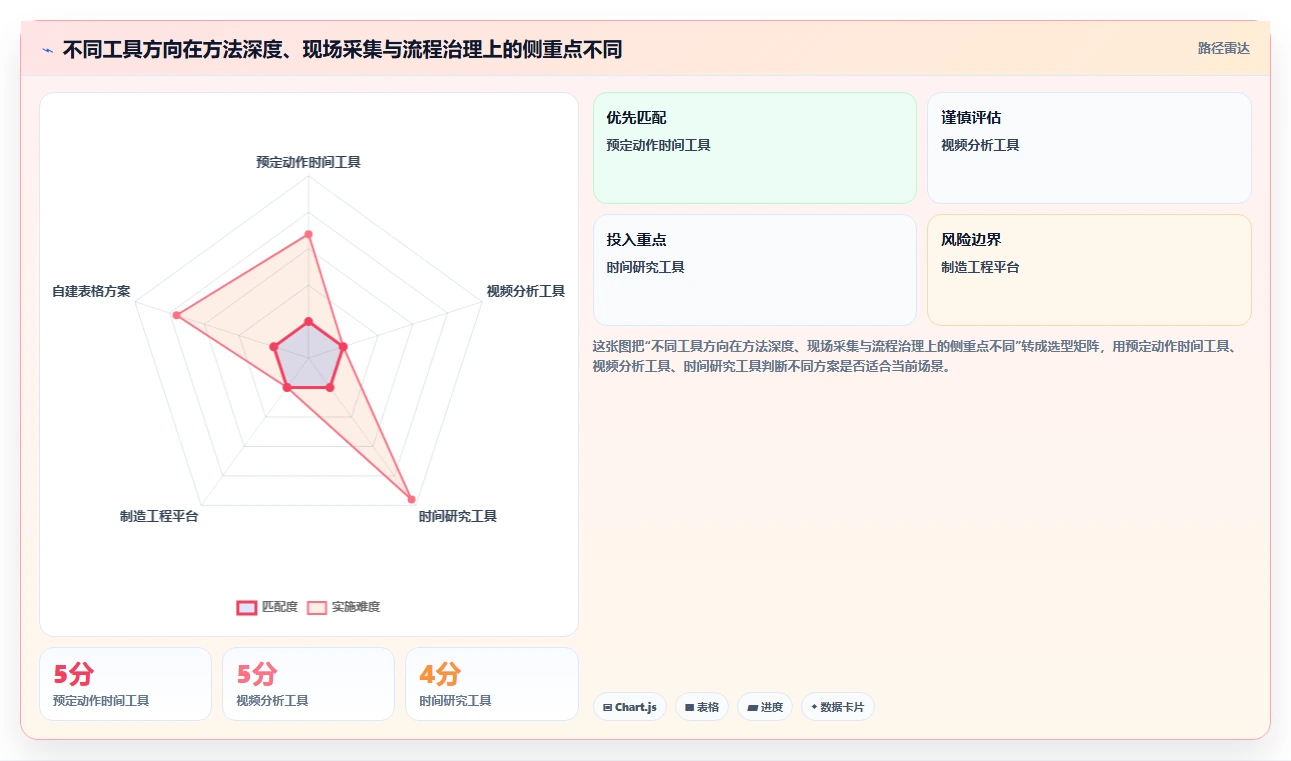This screenshot has width=1291, height=761.
Task: Toggle the 实施难度 legend item
Action: (x=343, y=607)
